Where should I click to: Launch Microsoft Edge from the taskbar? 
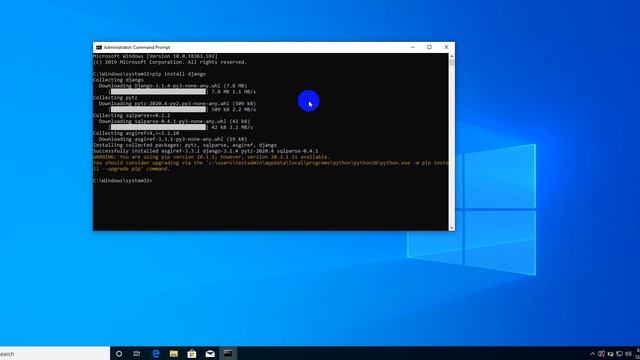click(156, 353)
